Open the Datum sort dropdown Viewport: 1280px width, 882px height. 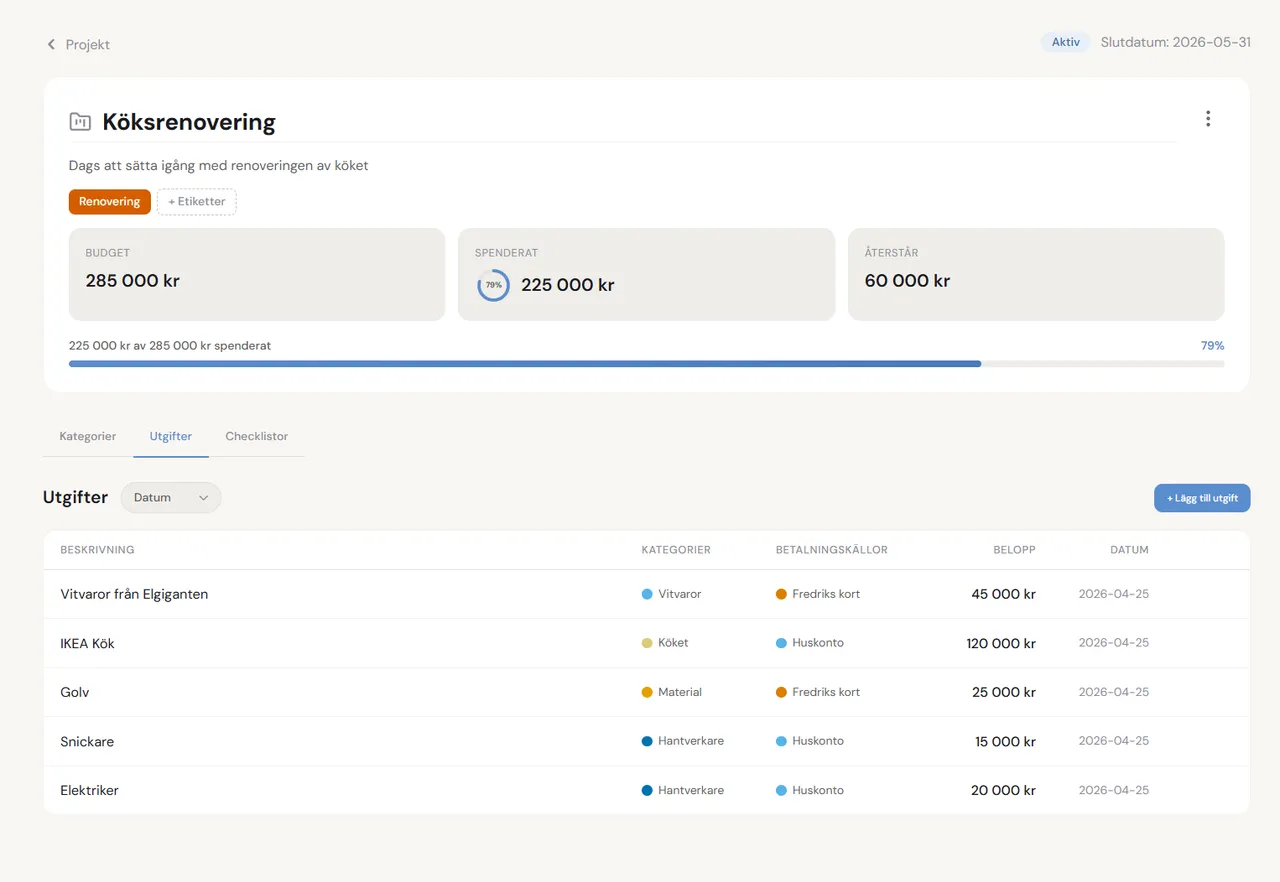[x=171, y=498]
